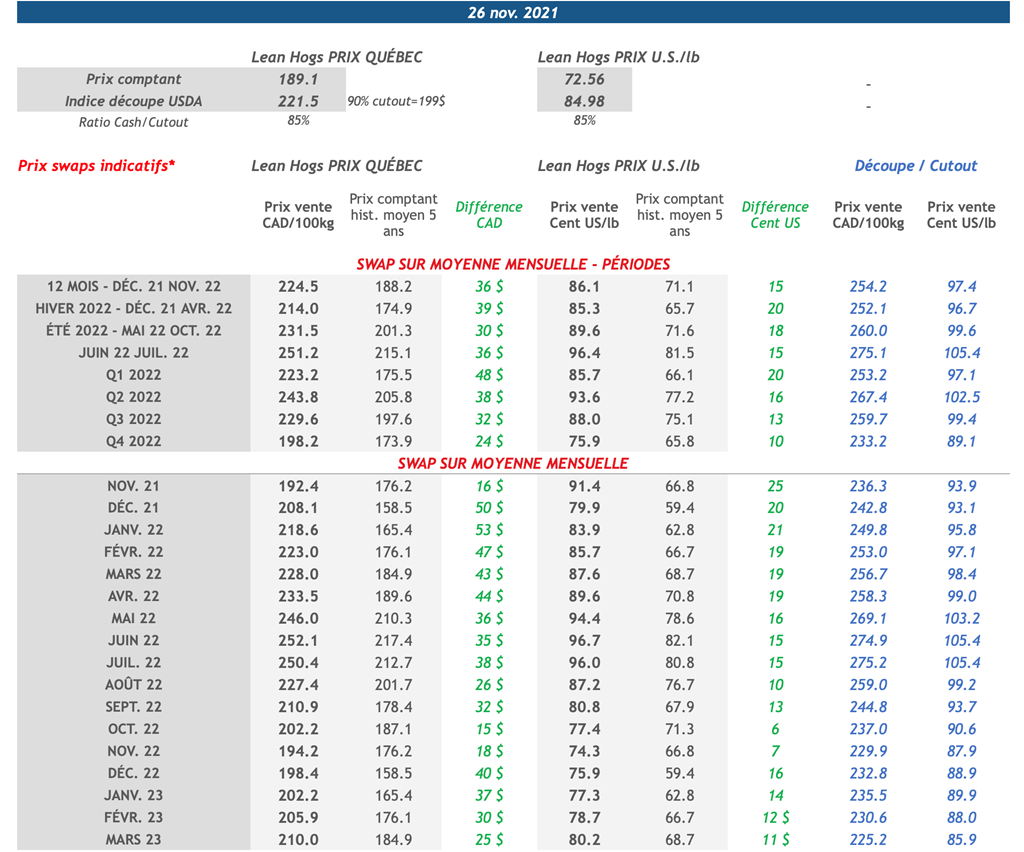
Task: Select the JANV. 22 month row label
Action: 133,530
